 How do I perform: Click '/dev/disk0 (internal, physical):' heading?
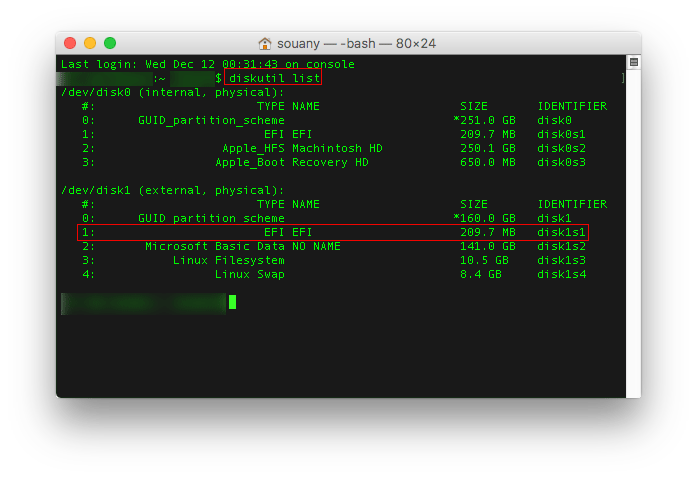[172, 92]
